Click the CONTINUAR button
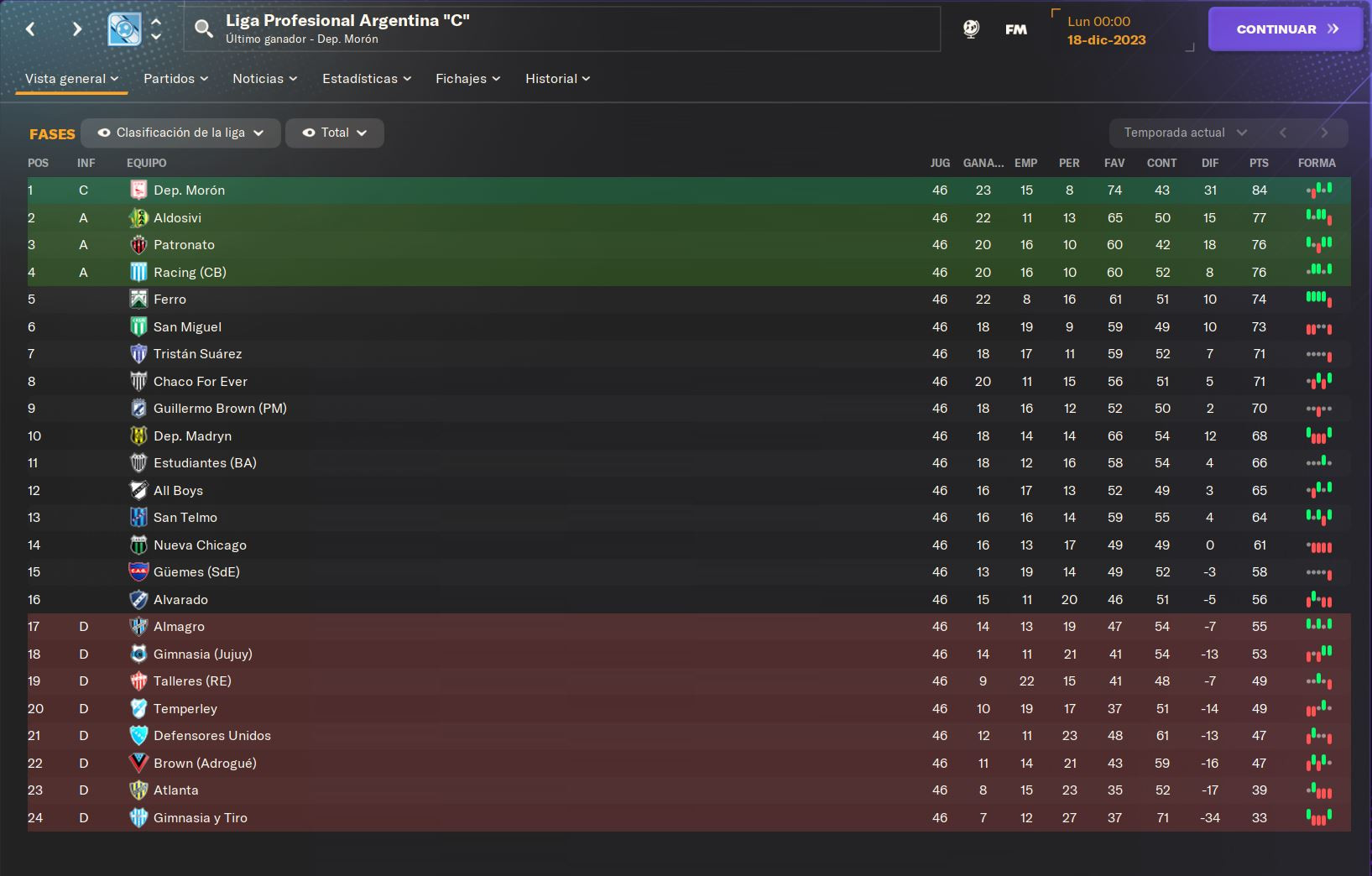Image resolution: width=1372 pixels, height=876 pixels. click(x=1286, y=29)
